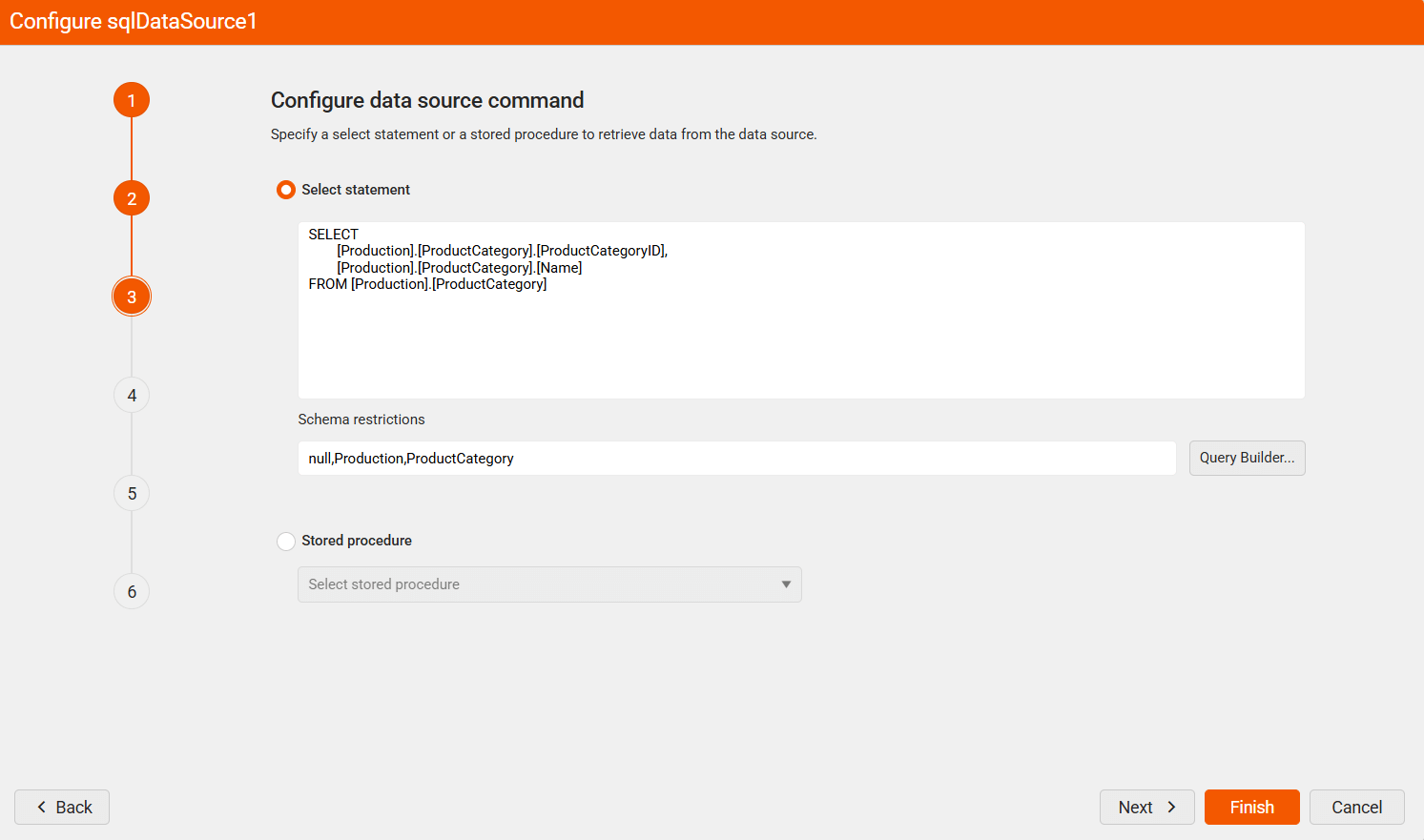Open step 6 of the wizard

point(131,590)
